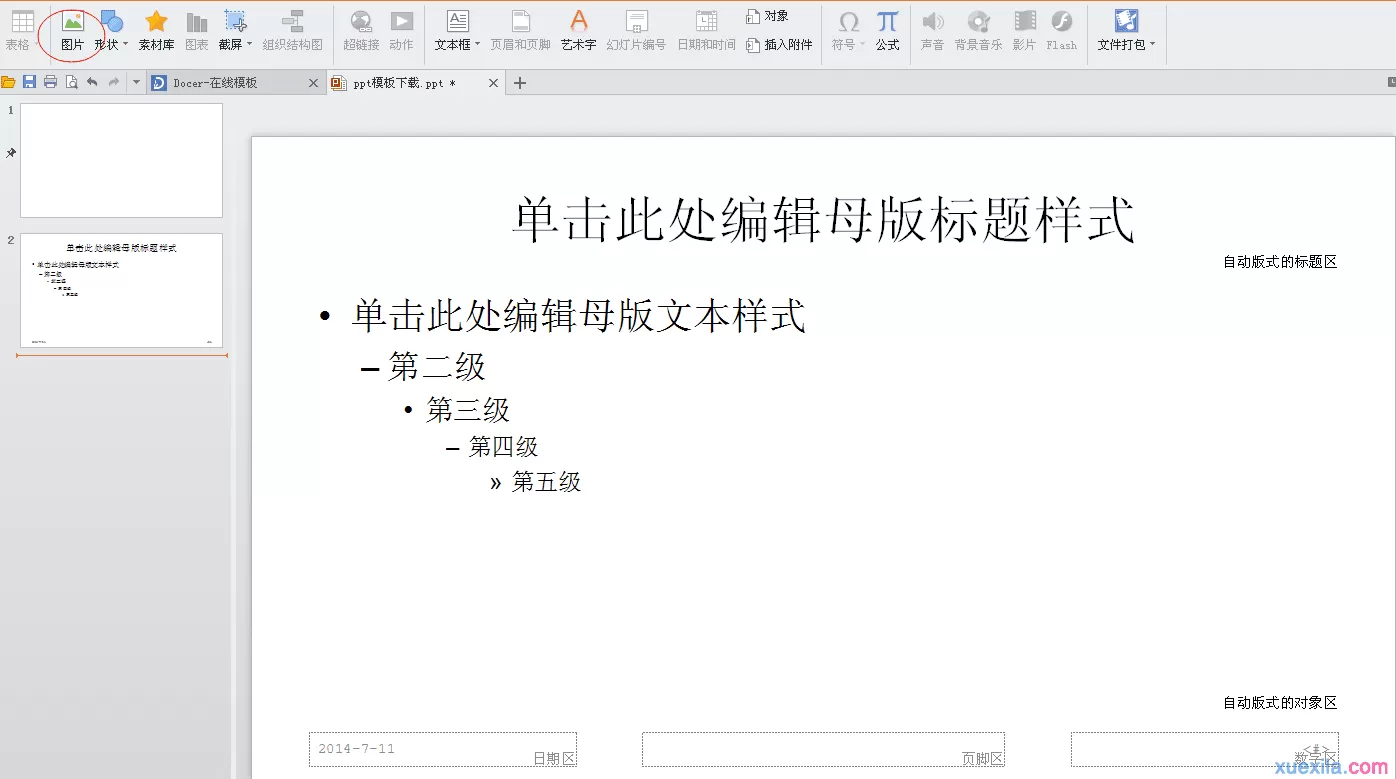
Task: Insert a chart with 图表
Action: click(197, 30)
